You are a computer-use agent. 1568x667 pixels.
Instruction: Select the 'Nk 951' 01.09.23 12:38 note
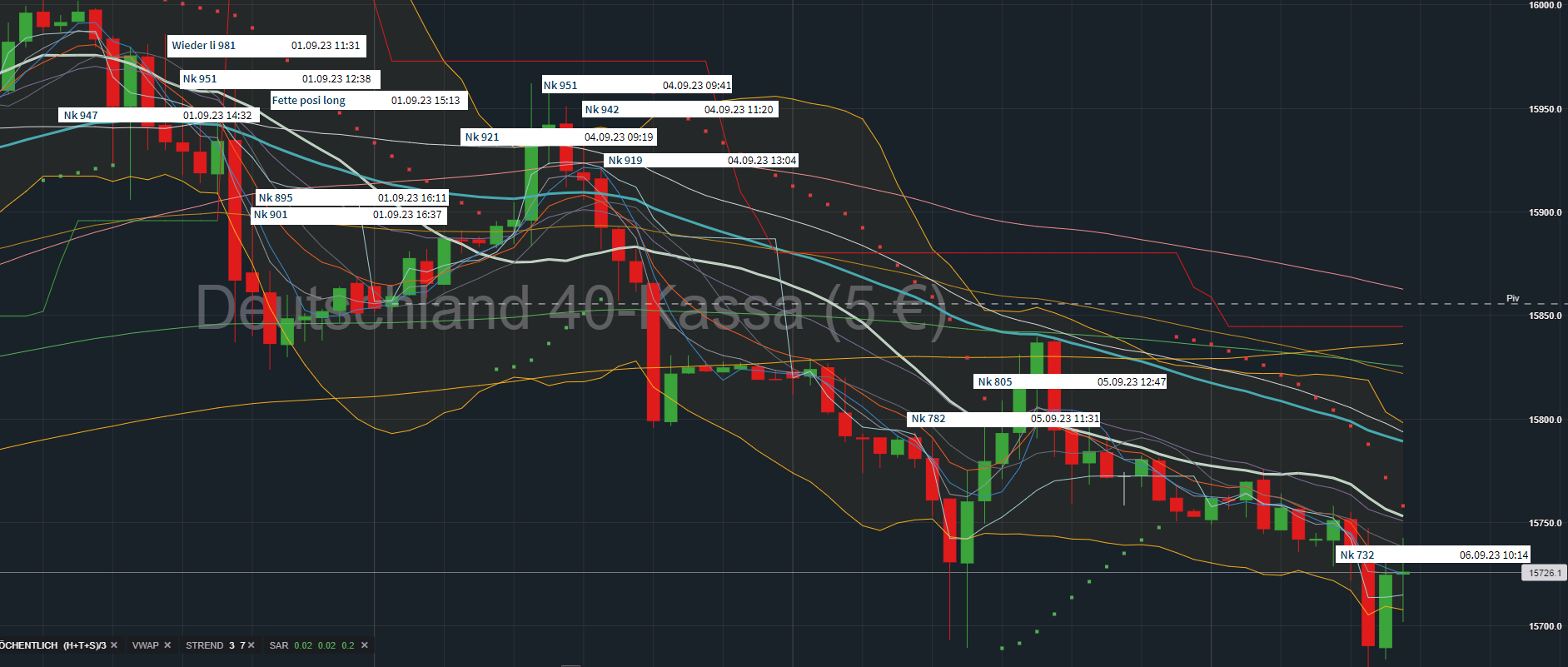coord(281,79)
